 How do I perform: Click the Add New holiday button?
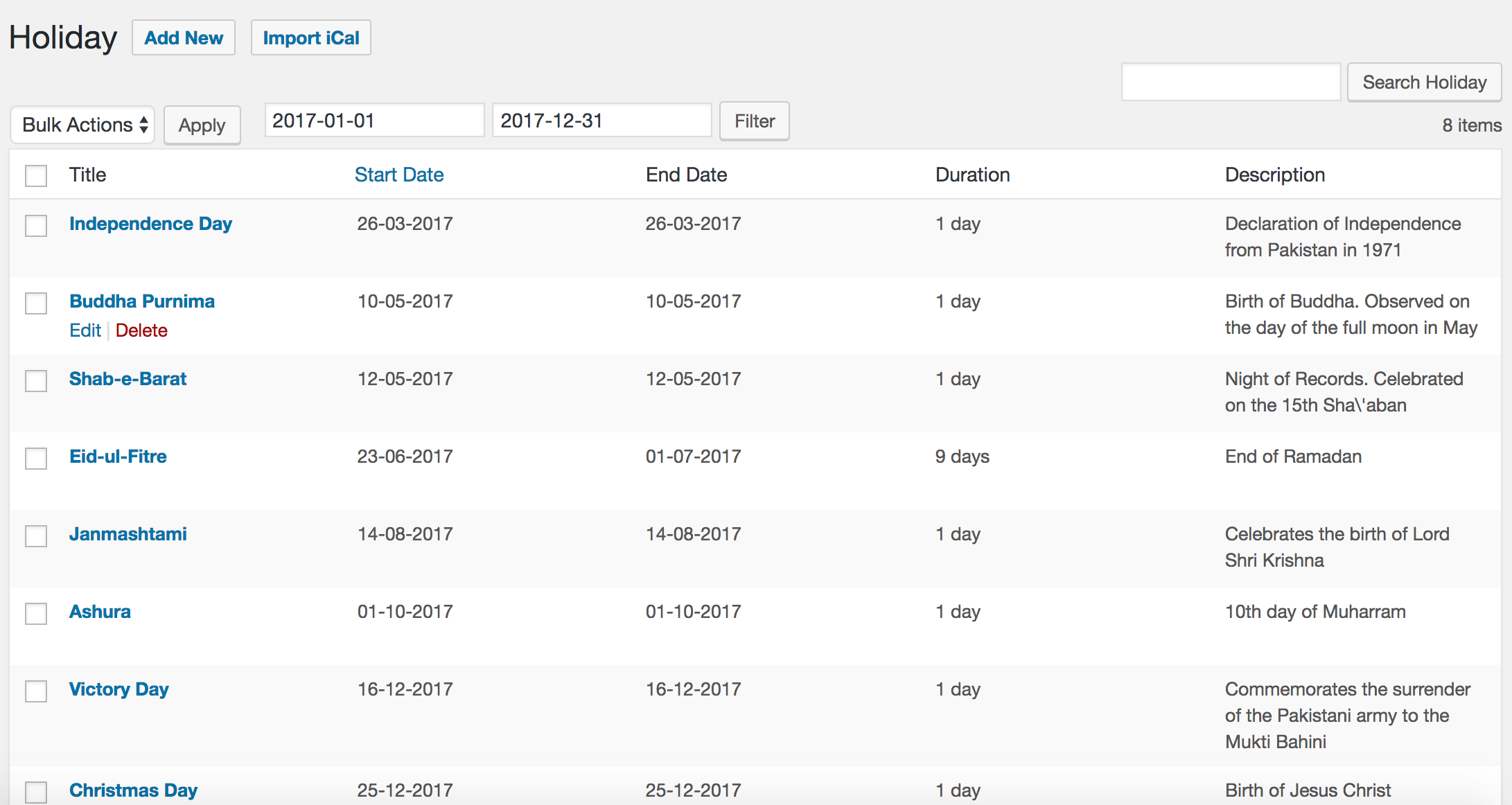point(184,37)
